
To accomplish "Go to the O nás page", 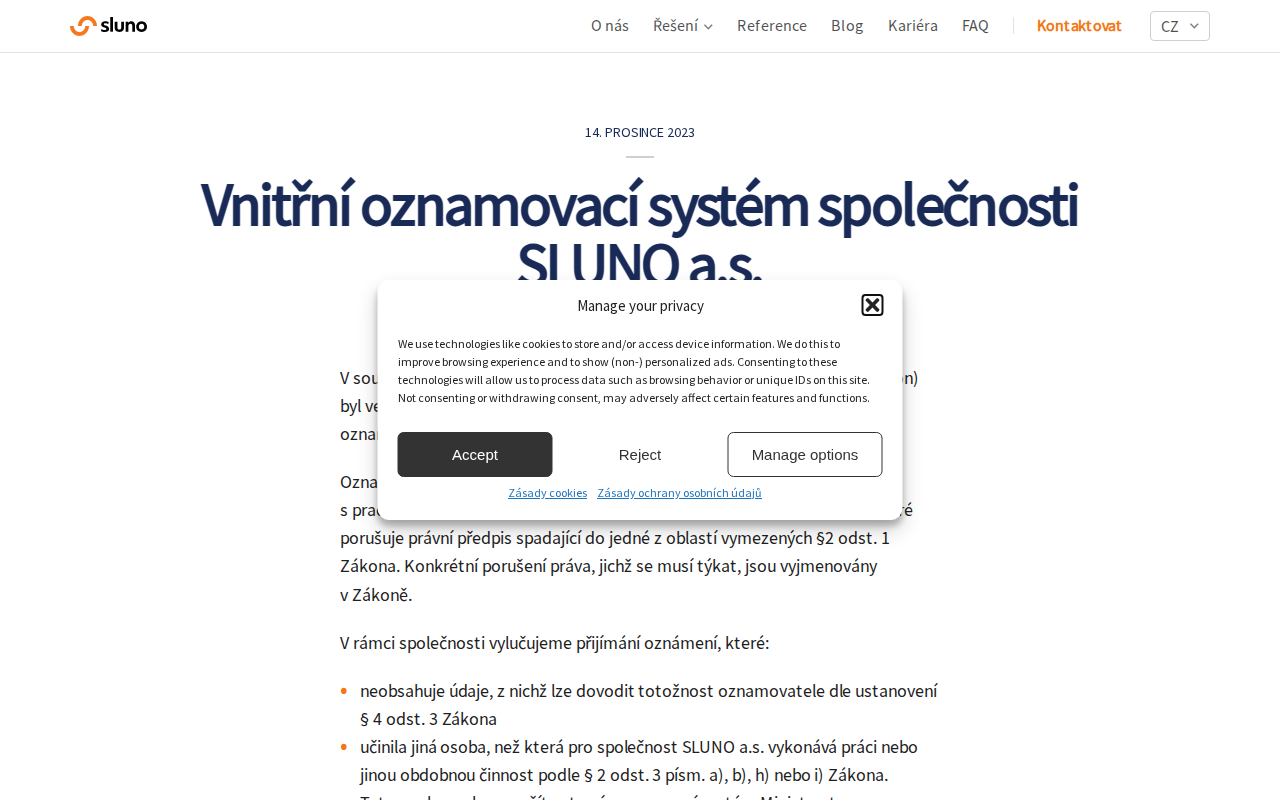I will click(x=610, y=26).
